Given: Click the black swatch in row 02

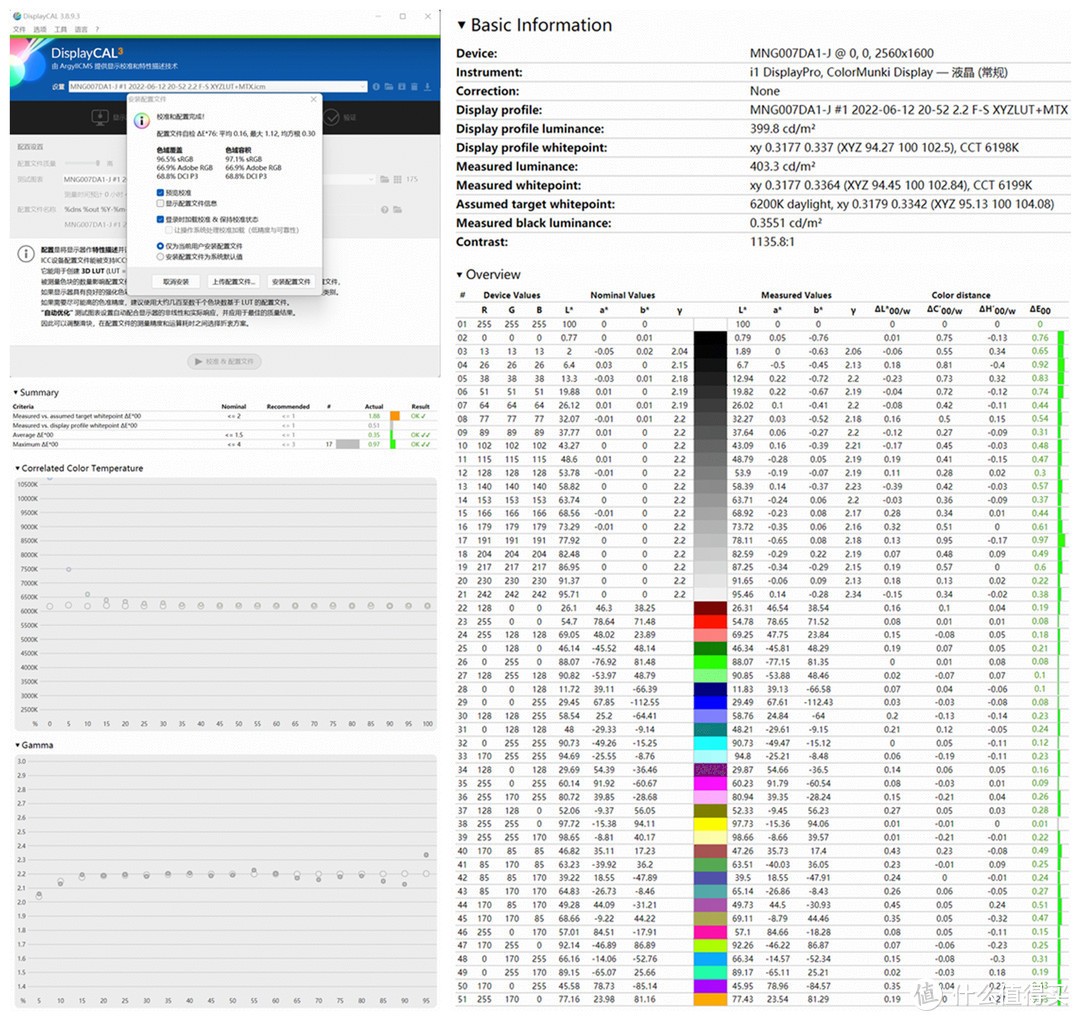Looking at the screenshot, I should pos(710,338).
